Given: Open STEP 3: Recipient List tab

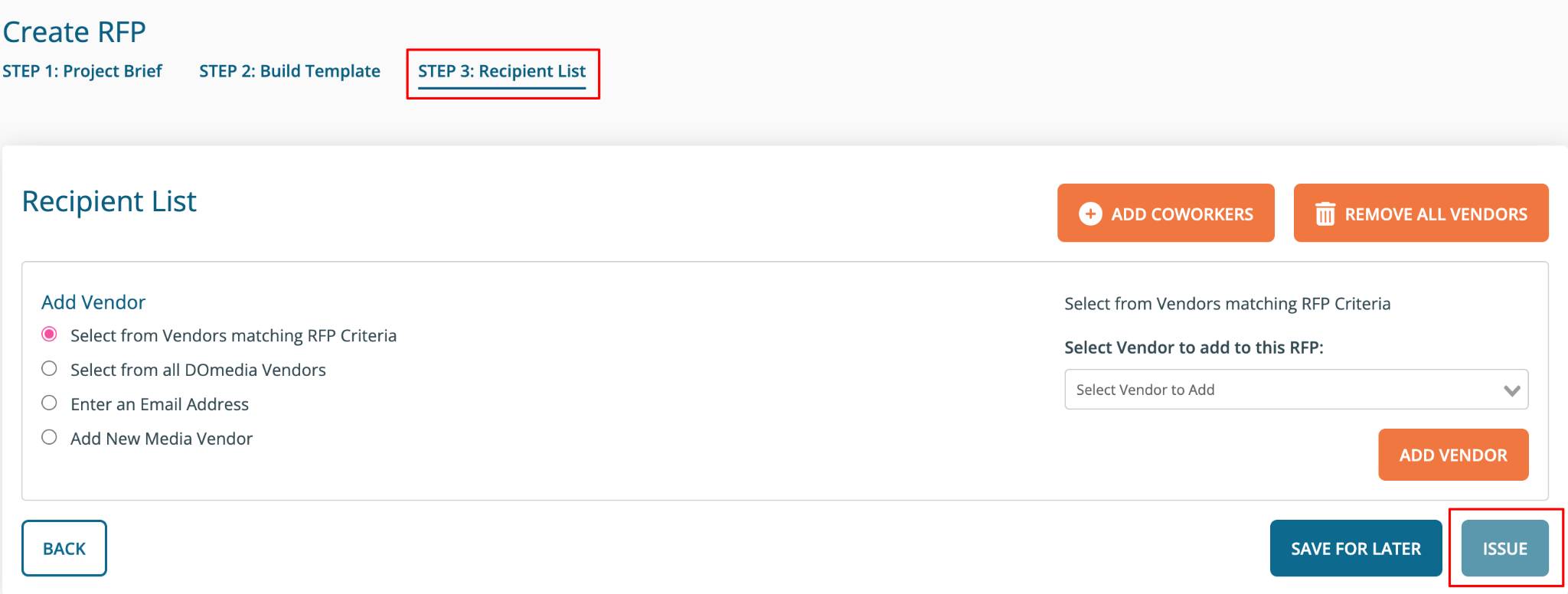Looking at the screenshot, I should (x=501, y=72).
